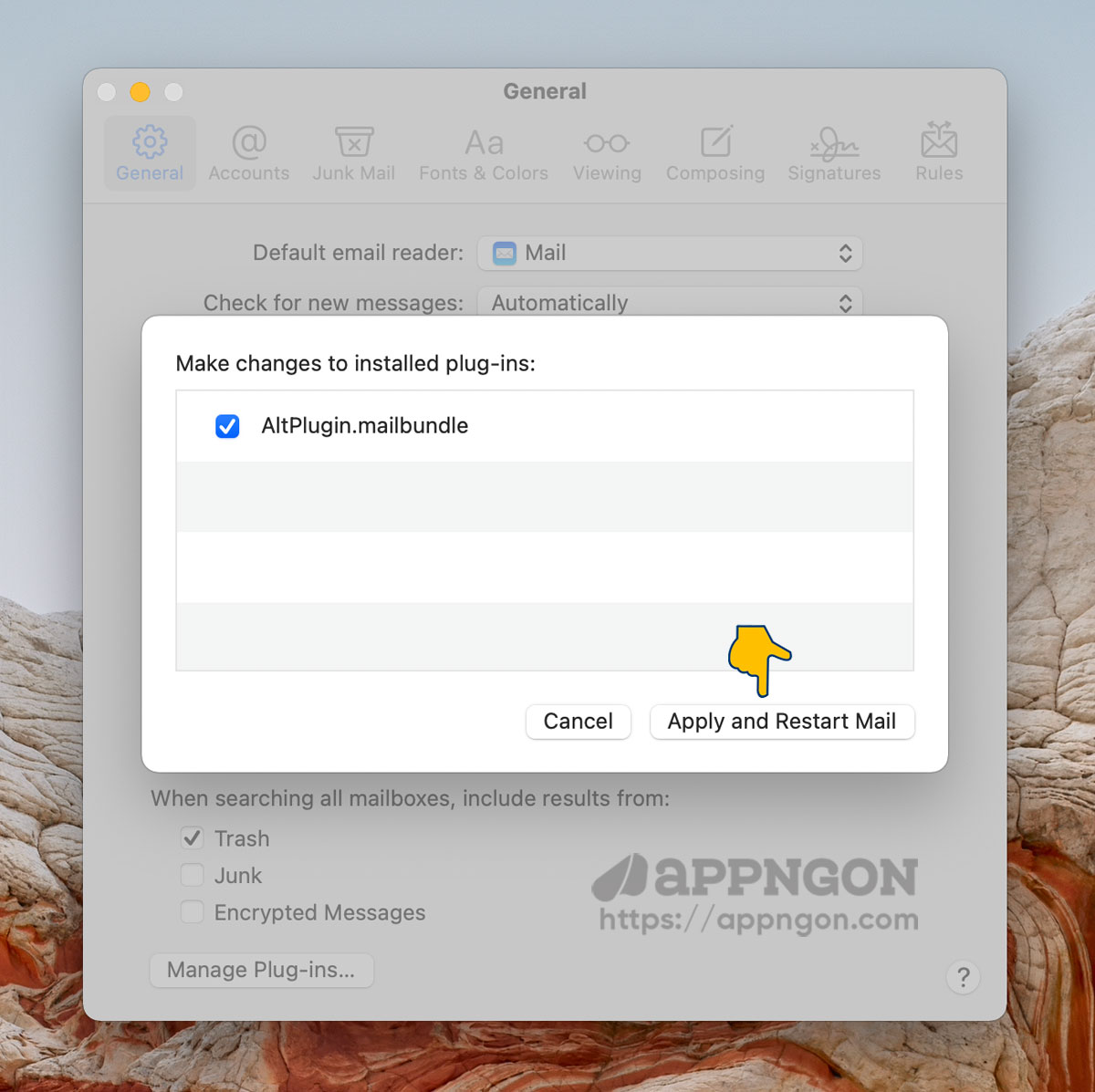This screenshot has width=1095, height=1092.
Task: Uncheck the AltPlugin.mailbundle checkbox
Action: coord(227,426)
